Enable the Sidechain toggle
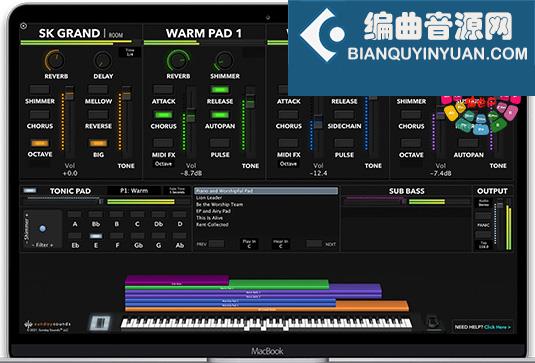The width and height of the screenshot is (535, 363). click(x=344, y=115)
